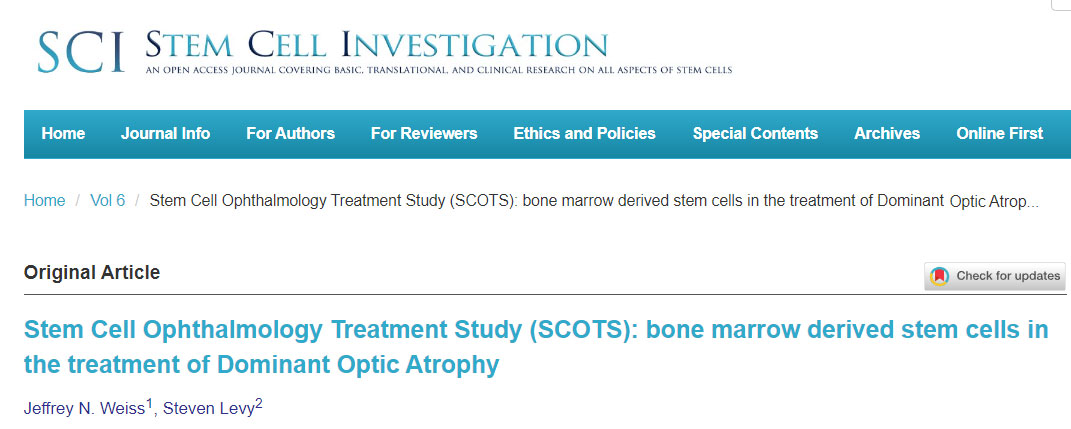Click author name Steven Levy
Viewport: 1071px width, 429px height.
coord(209,408)
